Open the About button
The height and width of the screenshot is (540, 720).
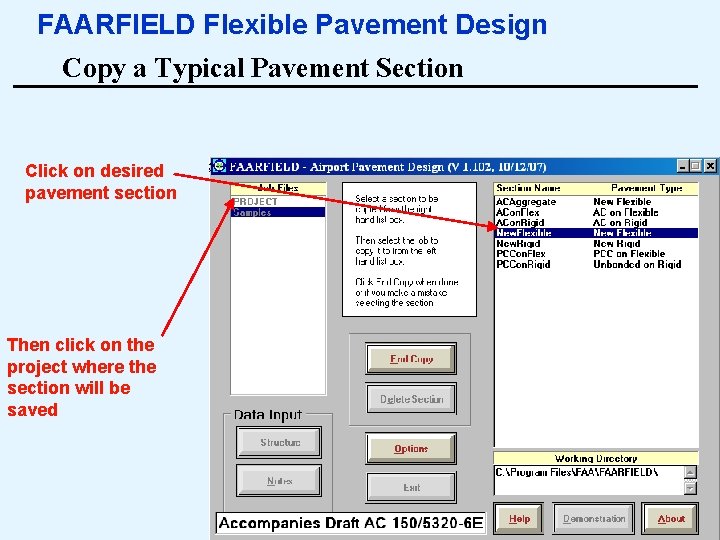(670, 518)
